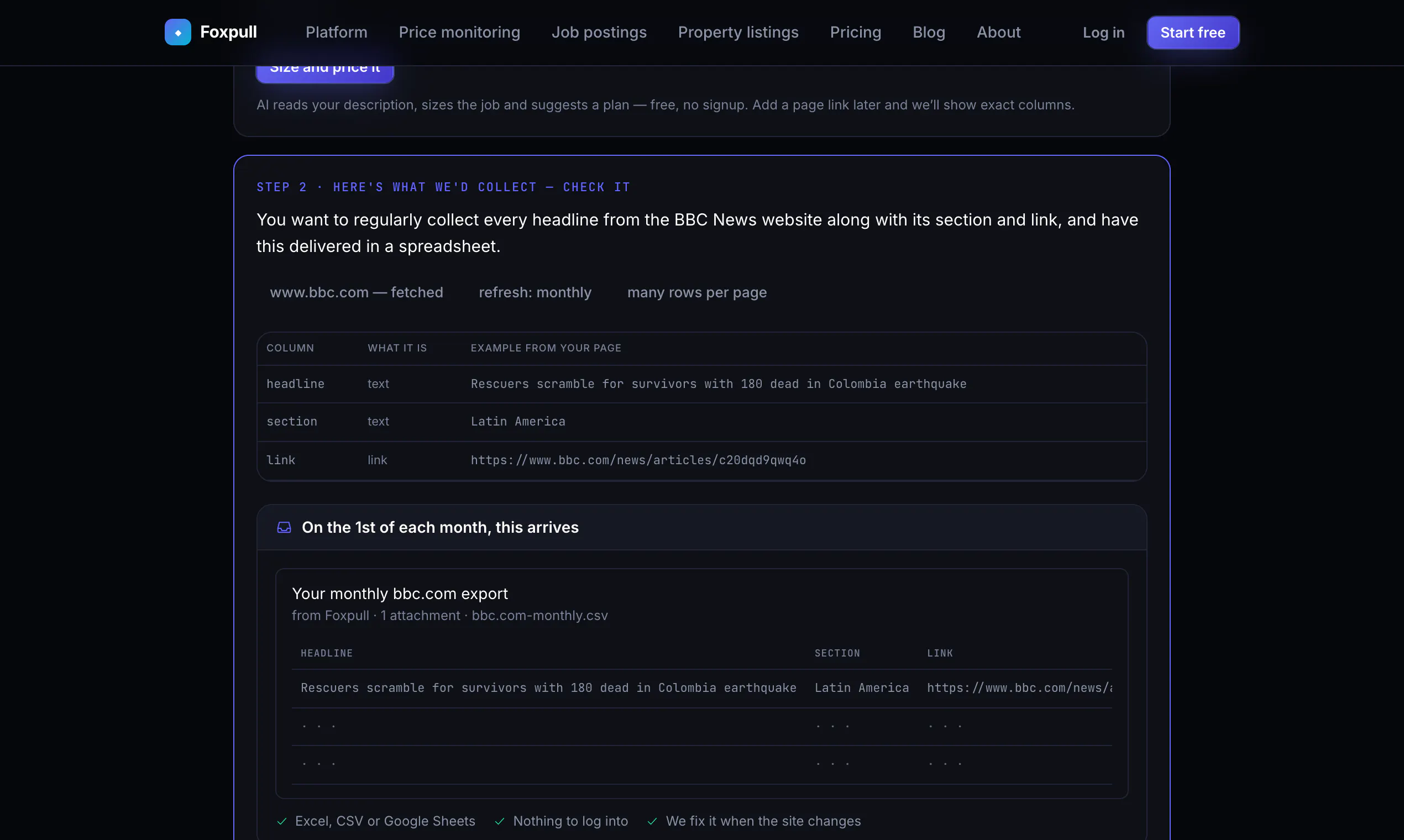Click the truncated BBC URL in export preview
Image resolution: width=1404 pixels, height=840 pixels.
click(1020, 687)
